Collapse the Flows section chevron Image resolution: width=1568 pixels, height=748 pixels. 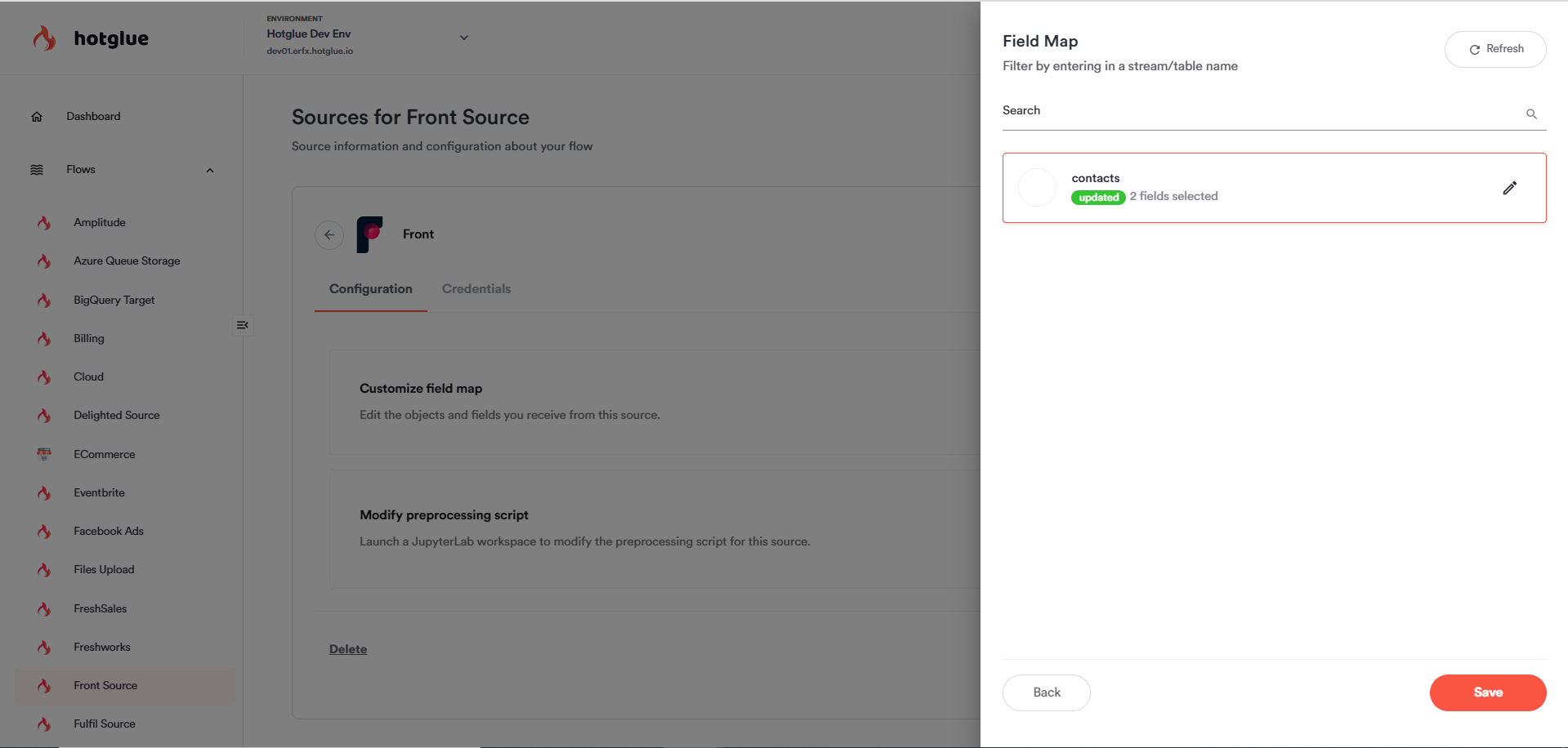[x=210, y=171]
